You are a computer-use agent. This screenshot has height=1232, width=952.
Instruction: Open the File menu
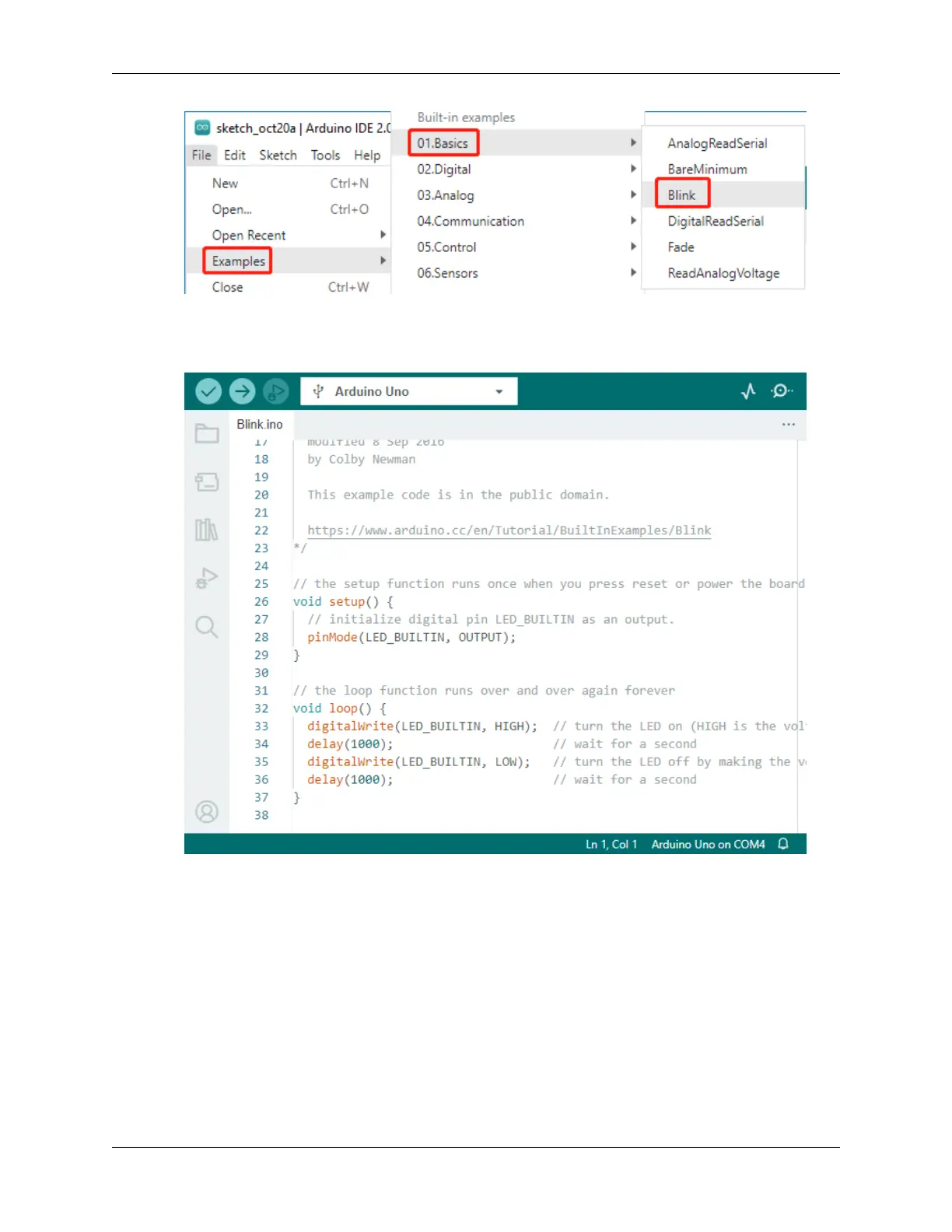(x=201, y=155)
